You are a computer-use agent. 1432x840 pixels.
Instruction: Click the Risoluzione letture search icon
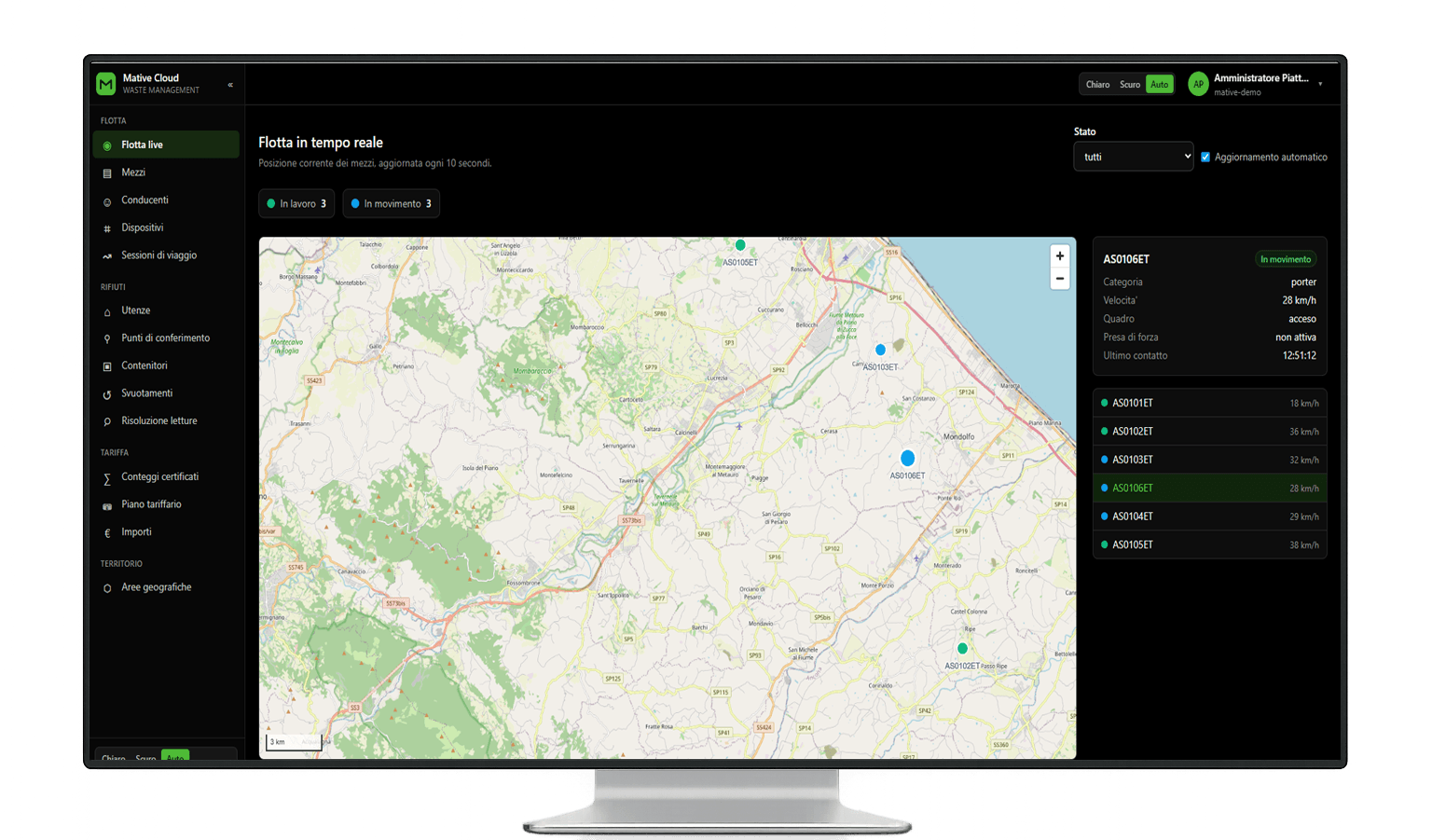(107, 421)
